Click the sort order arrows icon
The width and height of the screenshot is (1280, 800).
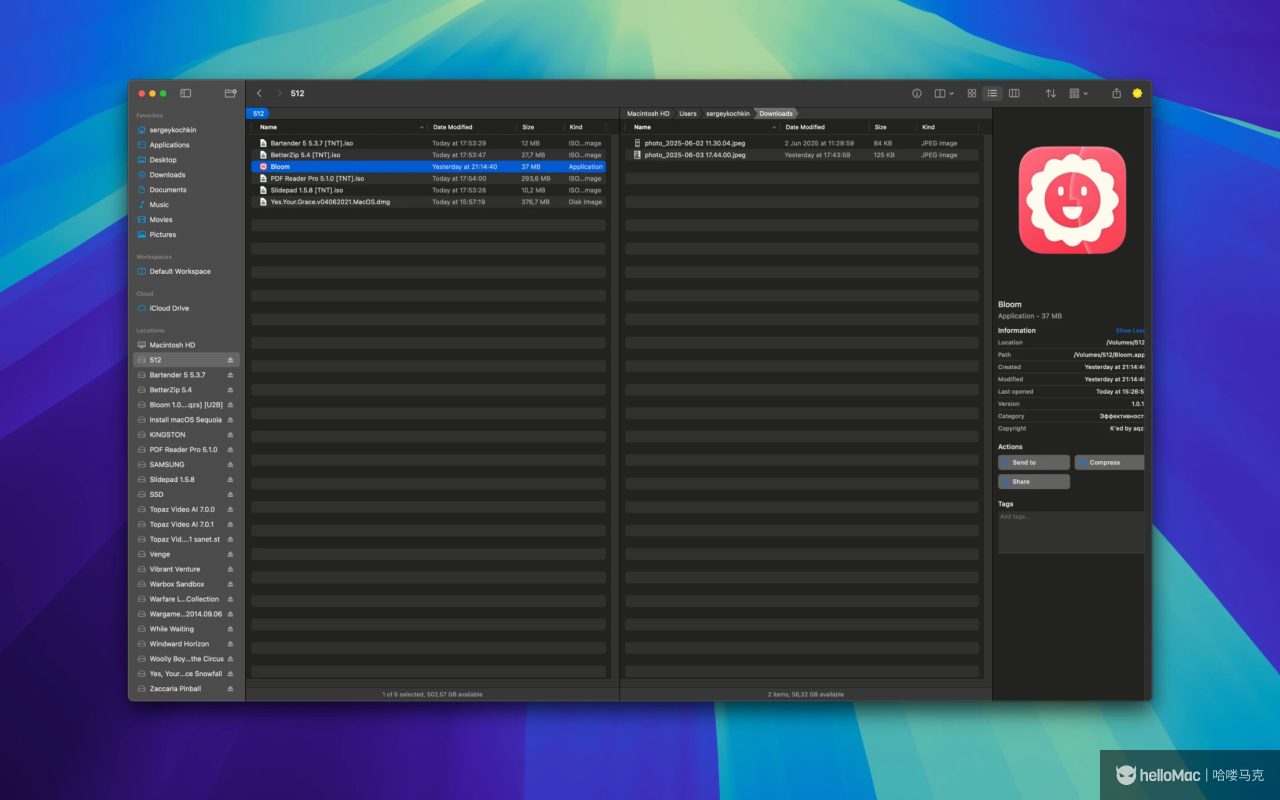pos(1051,93)
